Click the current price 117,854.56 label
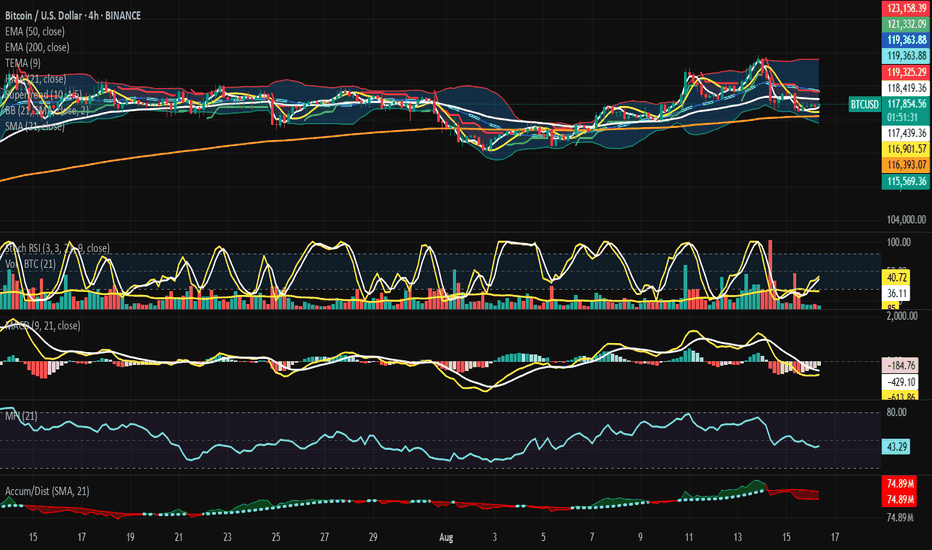Image resolution: width=932 pixels, height=550 pixels. click(906, 103)
